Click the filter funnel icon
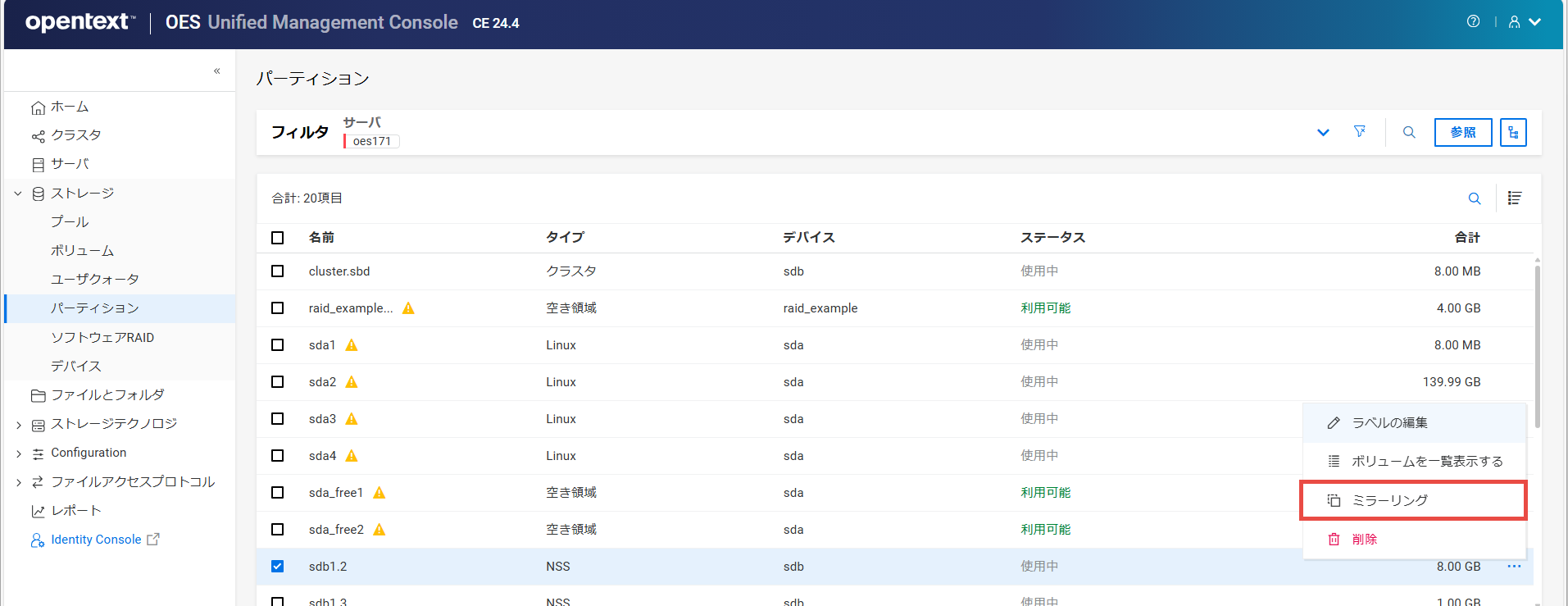 1360,132
